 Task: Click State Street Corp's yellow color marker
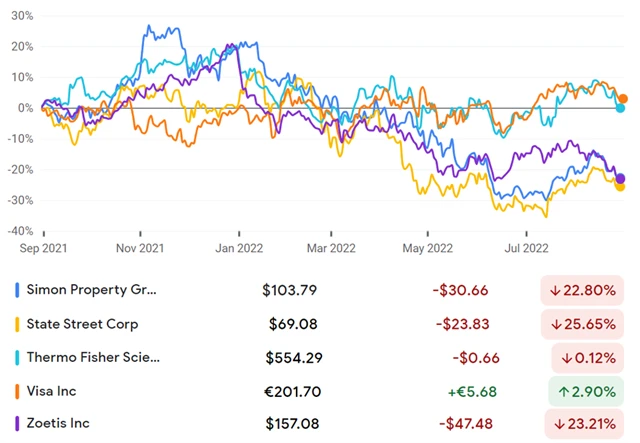[18, 324]
